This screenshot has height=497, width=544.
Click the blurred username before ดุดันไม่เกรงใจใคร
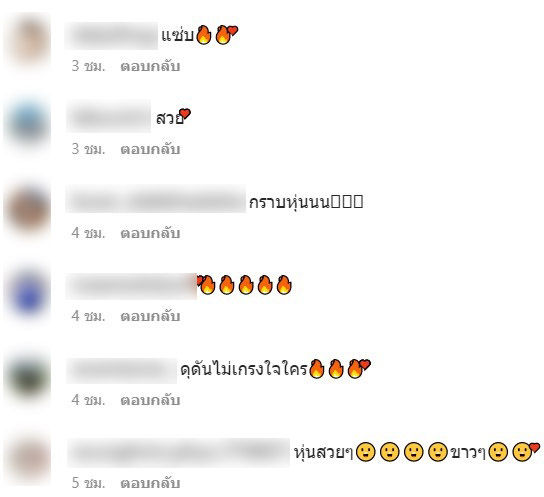click(121, 371)
